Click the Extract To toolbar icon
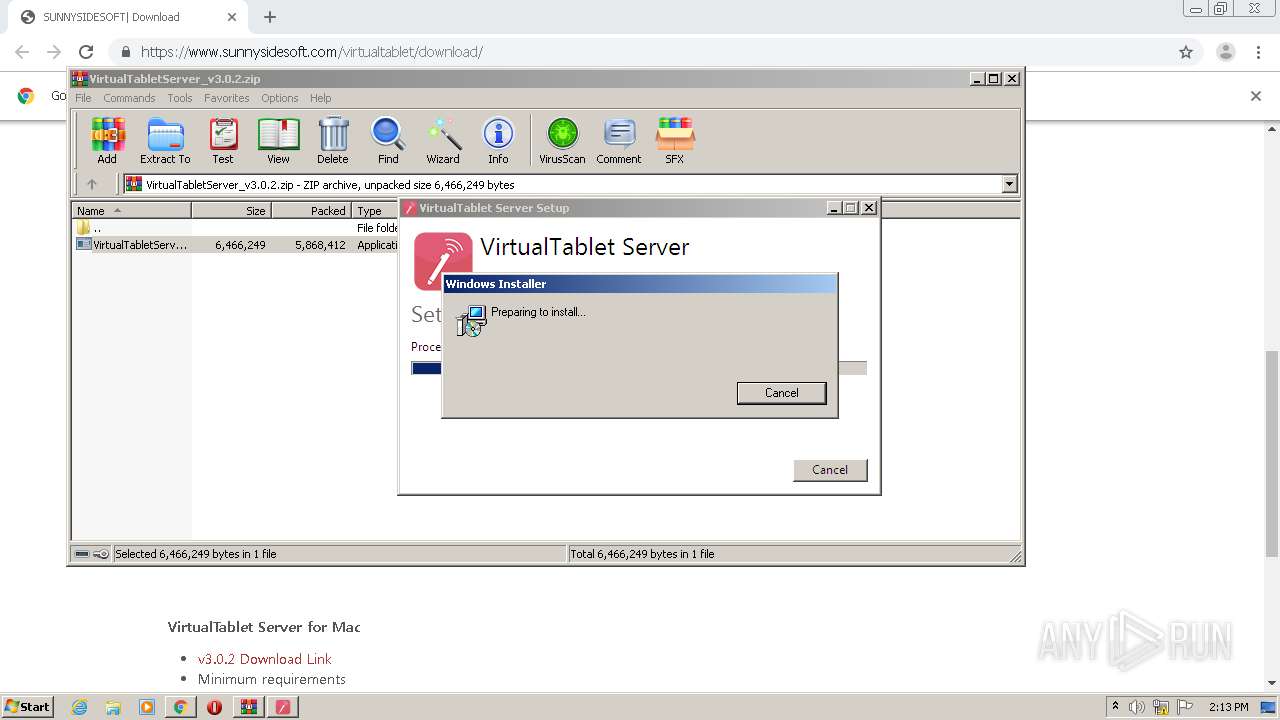The width and height of the screenshot is (1280, 720). [x=165, y=140]
